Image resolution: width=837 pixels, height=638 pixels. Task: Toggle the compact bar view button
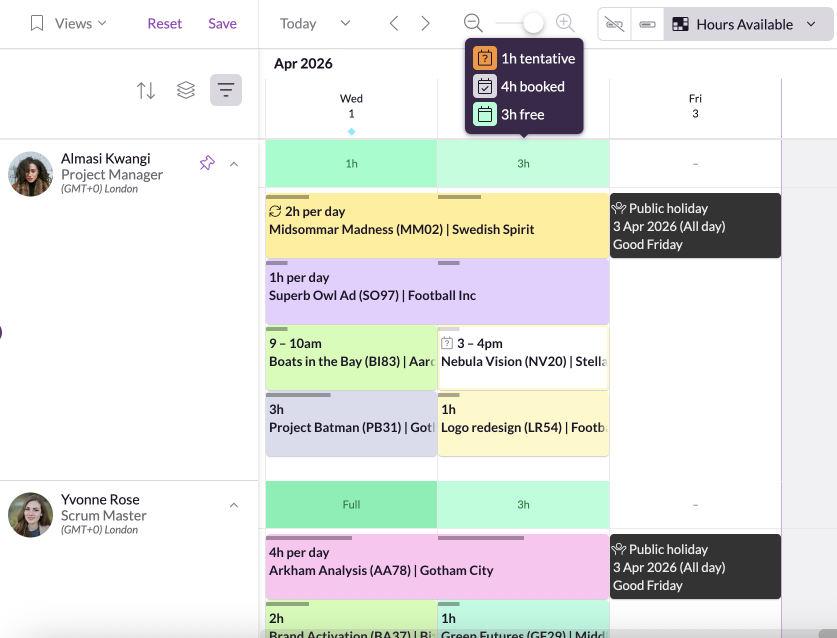click(x=647, y=24)
